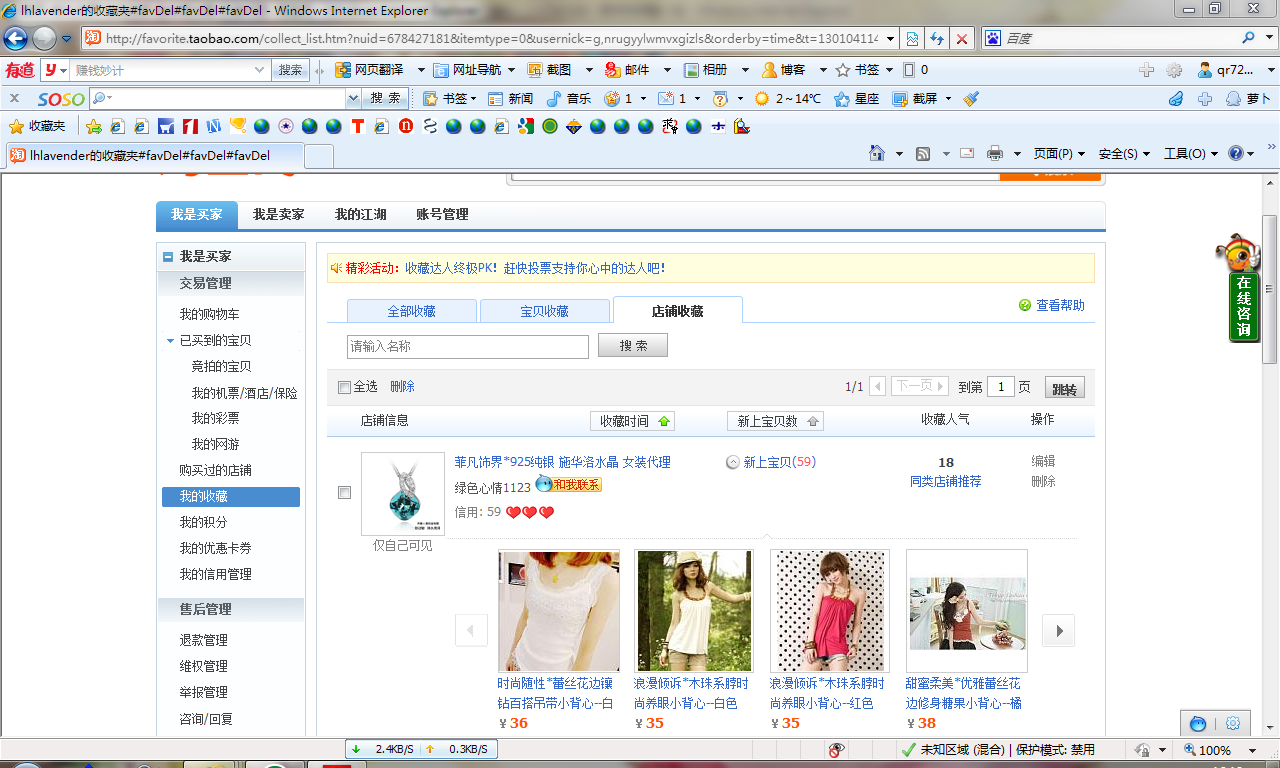Click the 跳转 page jump button
Viewport: 1280px width, 768px height.
(x=1065, y=388)
